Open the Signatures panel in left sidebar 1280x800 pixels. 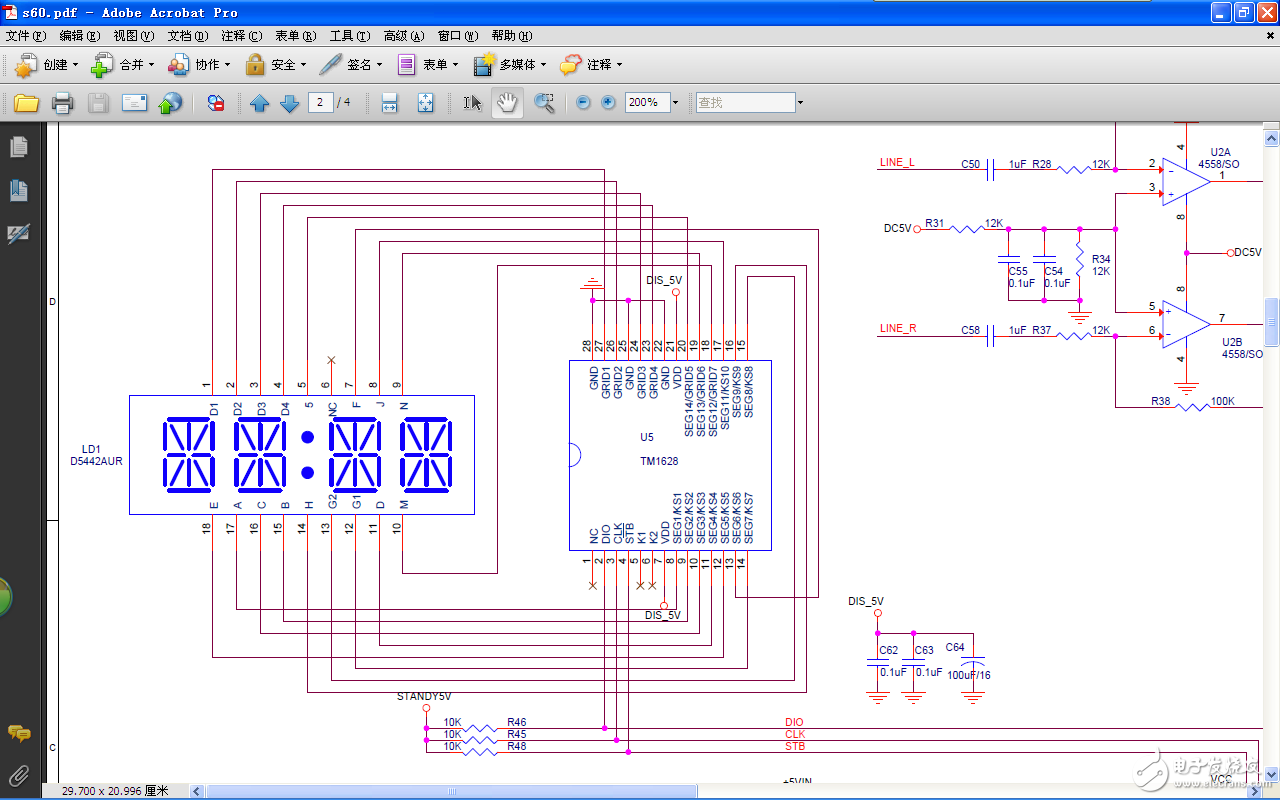pyautogui.click(x=18, y=233)
